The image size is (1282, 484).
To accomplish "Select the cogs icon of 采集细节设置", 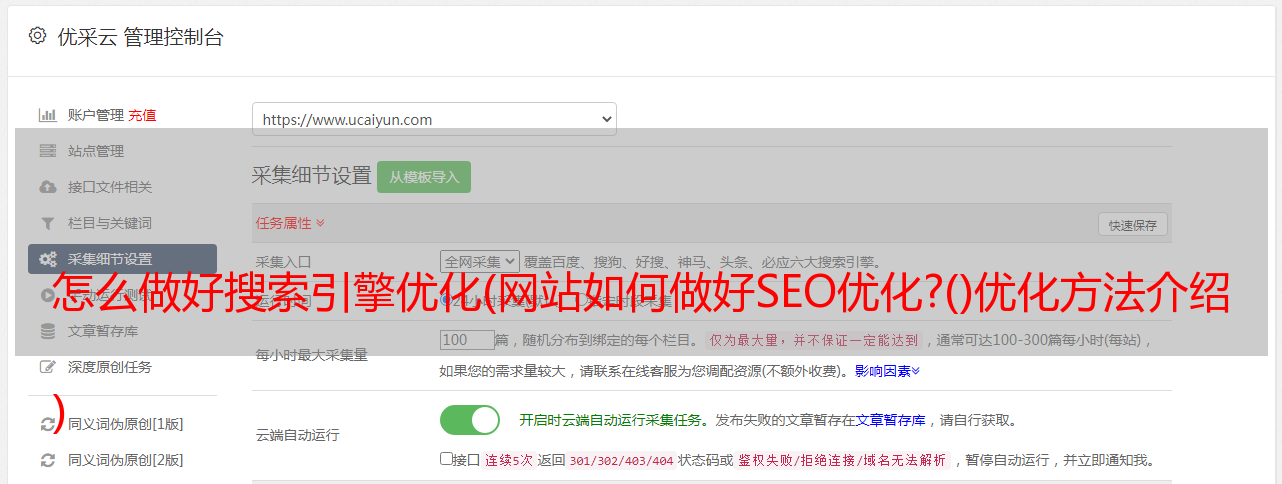I will point(47,259).
